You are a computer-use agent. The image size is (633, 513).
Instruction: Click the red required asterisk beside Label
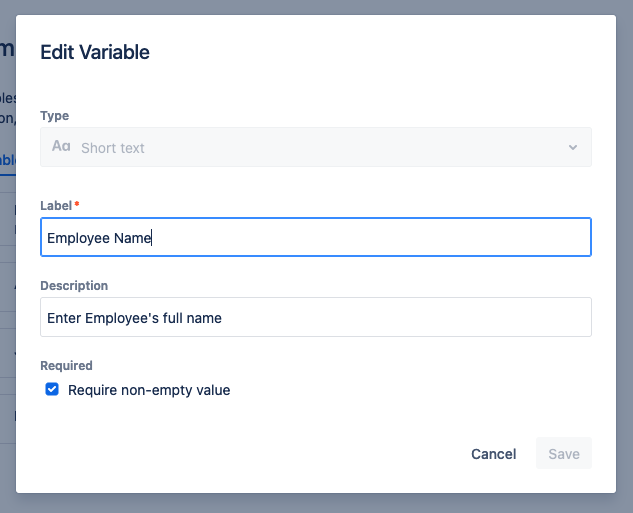click(x=77, y=205)
